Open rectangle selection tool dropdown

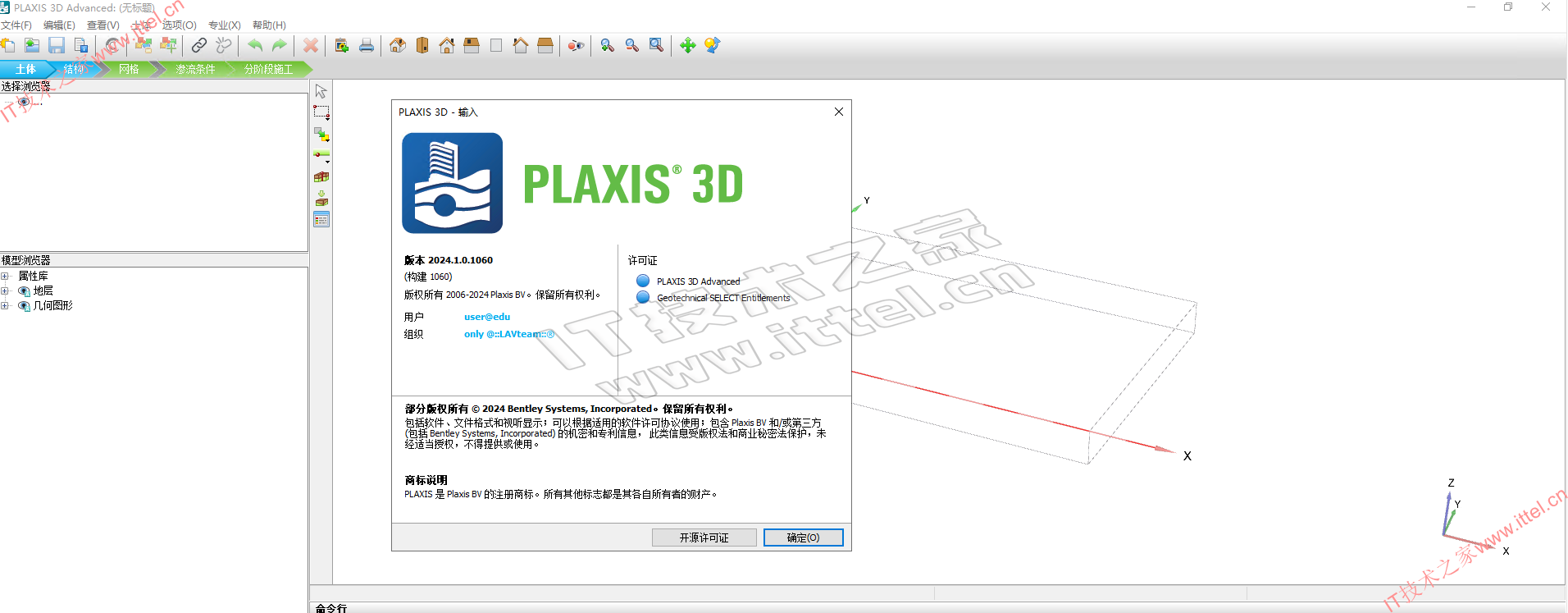tap(321, 112)
